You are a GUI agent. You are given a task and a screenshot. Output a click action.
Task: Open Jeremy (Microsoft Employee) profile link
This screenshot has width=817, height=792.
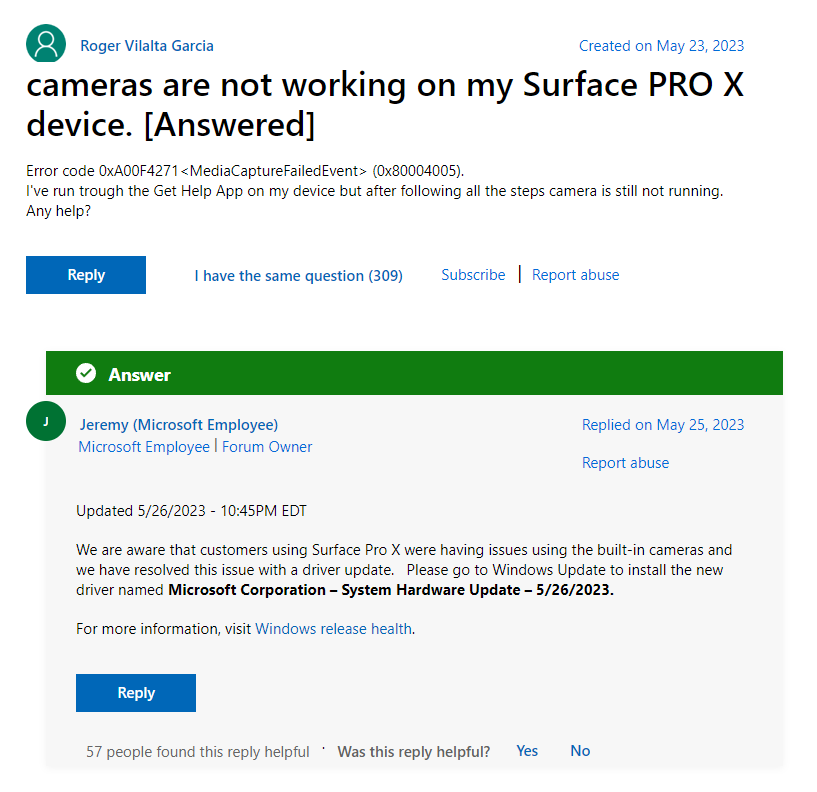pyautogui.click(x=179, y=425)
